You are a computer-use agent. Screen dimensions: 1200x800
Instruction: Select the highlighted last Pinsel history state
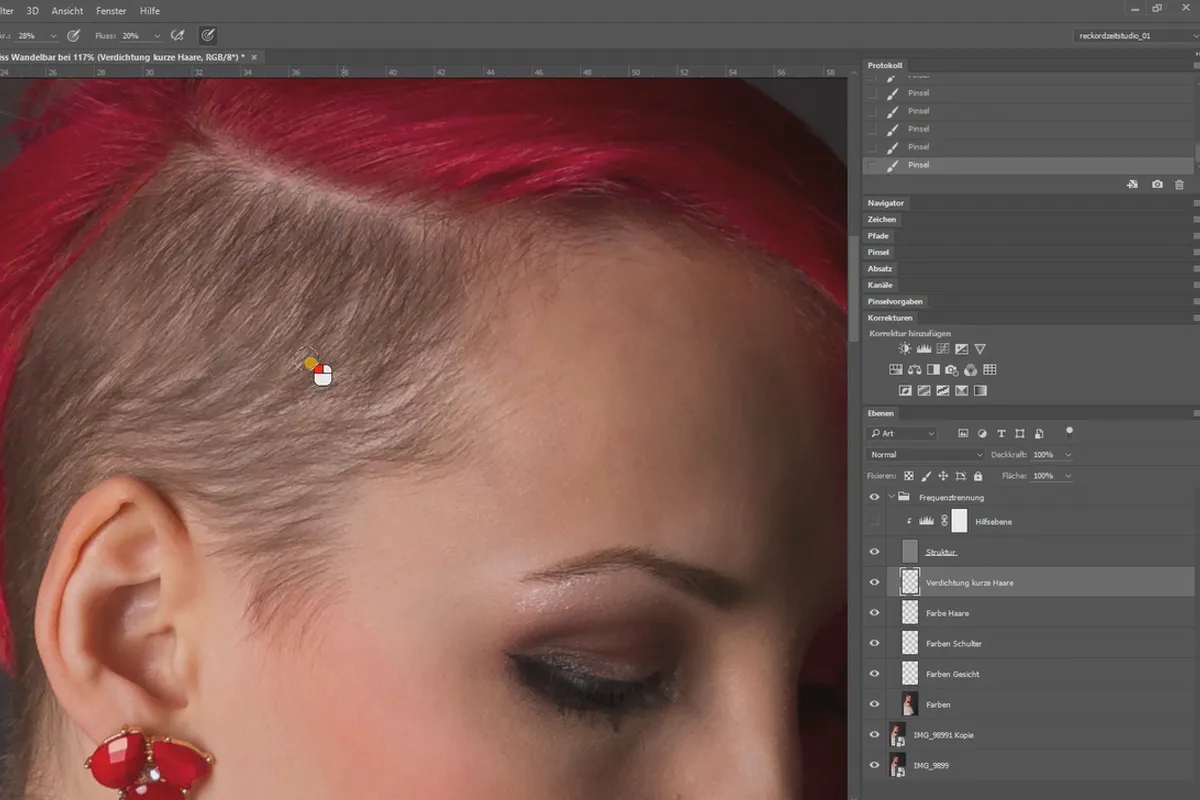pyautogui.click(x=1028, y=165)
